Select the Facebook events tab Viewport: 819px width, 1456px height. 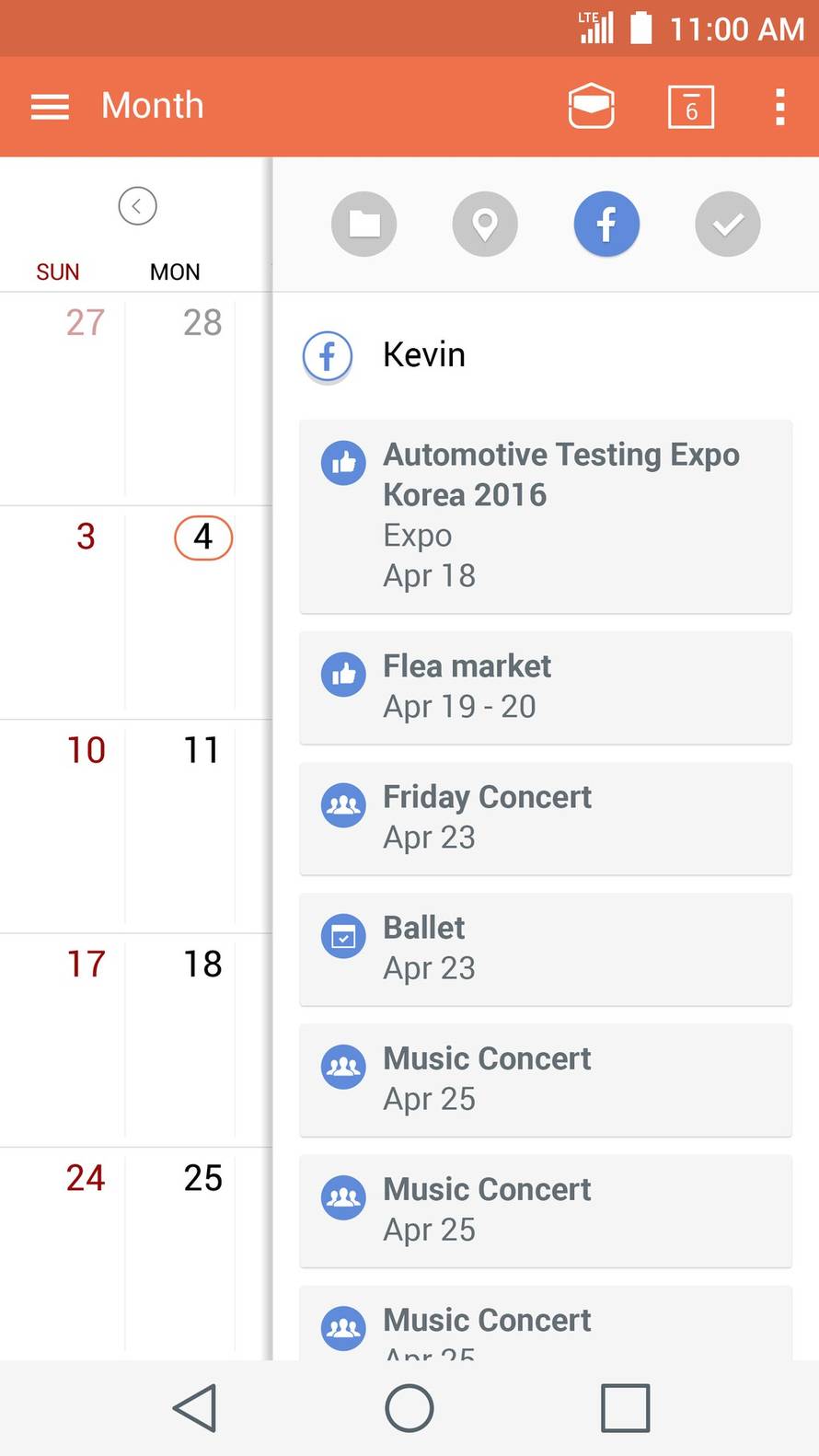click(x=606, y=224)
